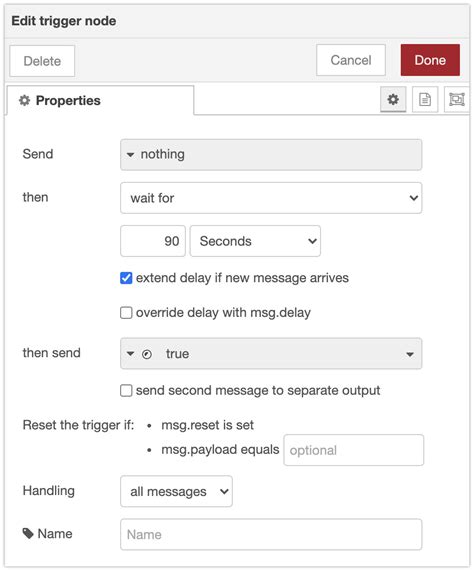Open the Handling all messages dropdown

pyautogui.click(x=176, y=491)
